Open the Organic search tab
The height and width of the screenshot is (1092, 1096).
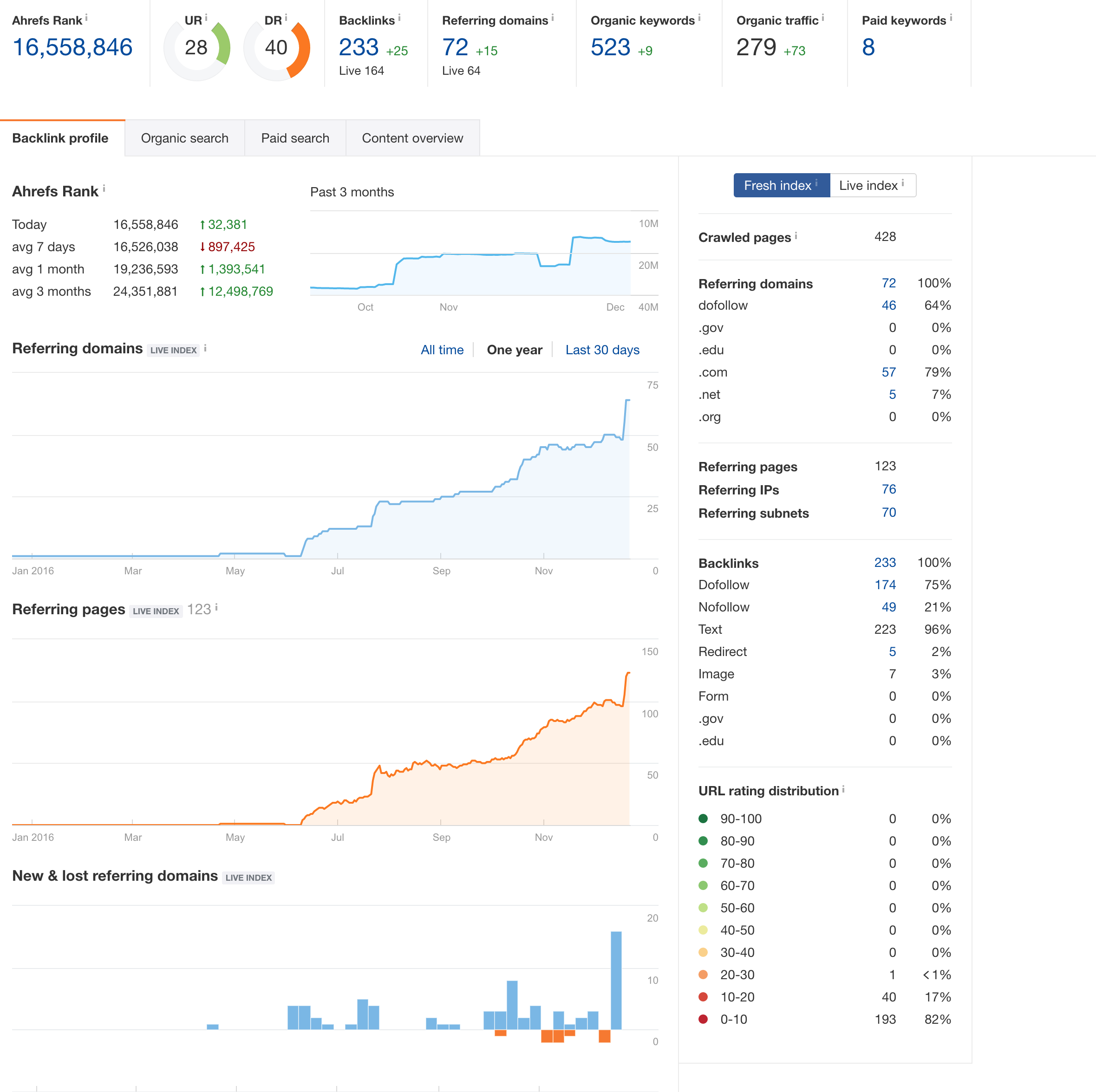click(x=184, y=138)
